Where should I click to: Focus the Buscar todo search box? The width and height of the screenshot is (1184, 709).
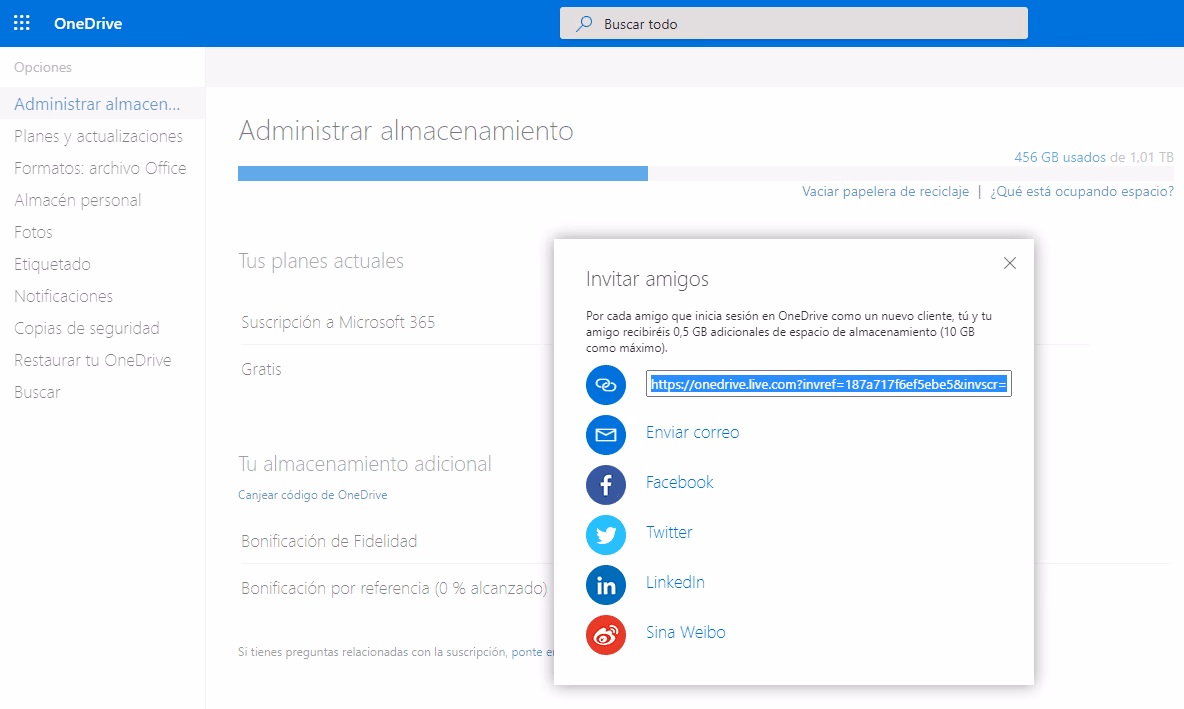tap(794, 23)
